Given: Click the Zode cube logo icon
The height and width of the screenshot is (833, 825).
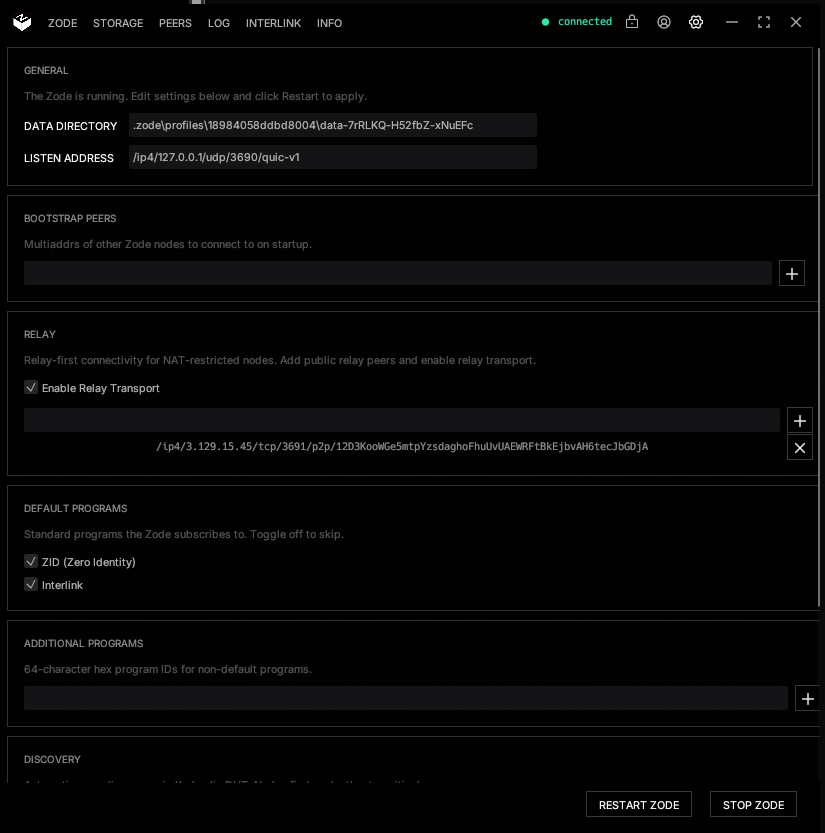Looking at the screenshot, I should 22,23.
